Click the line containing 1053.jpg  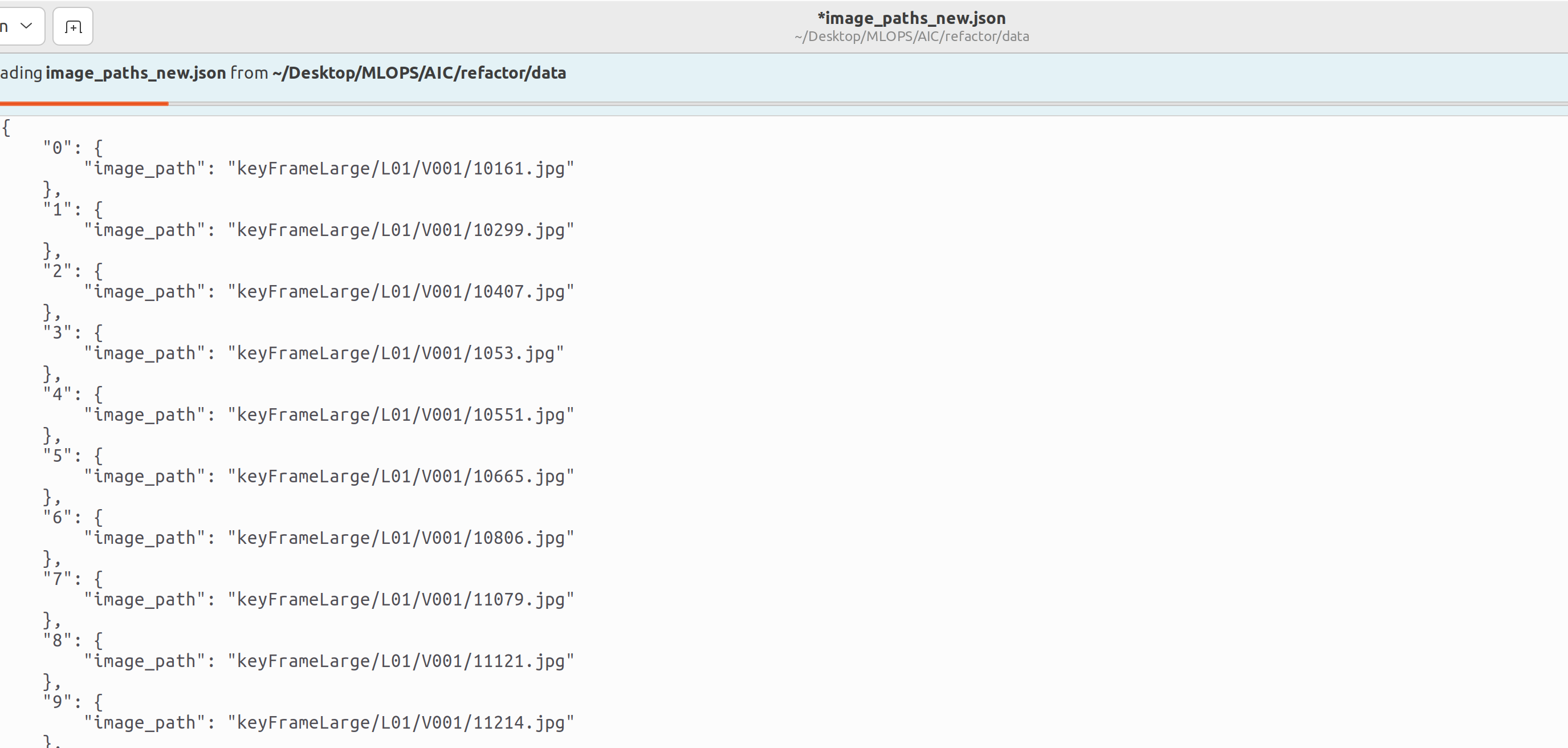[x=395, y=353]
